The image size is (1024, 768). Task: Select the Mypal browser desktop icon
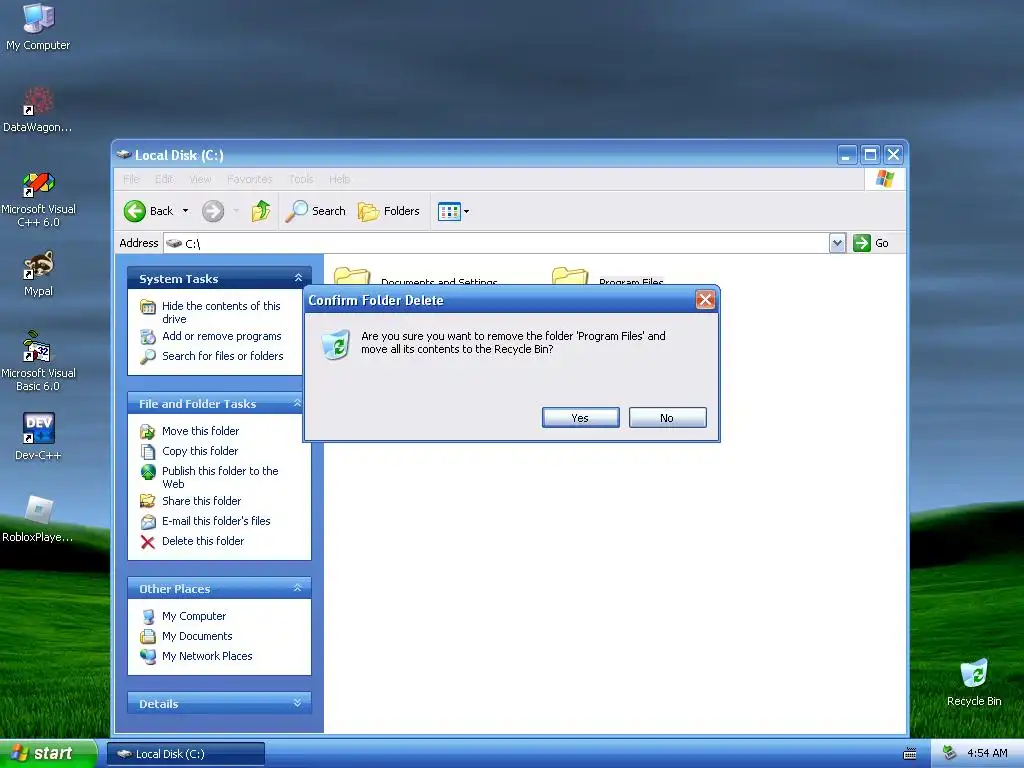39,265
